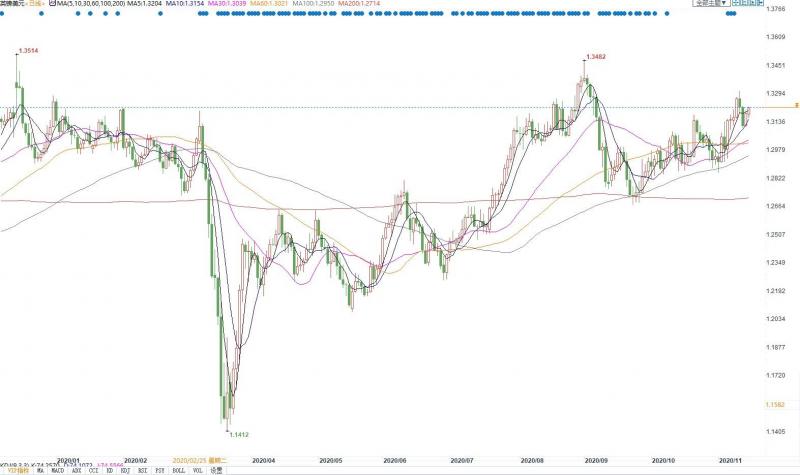This screenshot has height=475, width=800.
Task: Click the MA(5,10,30,60,100,200) indicator label
Action: pos(91,3)
